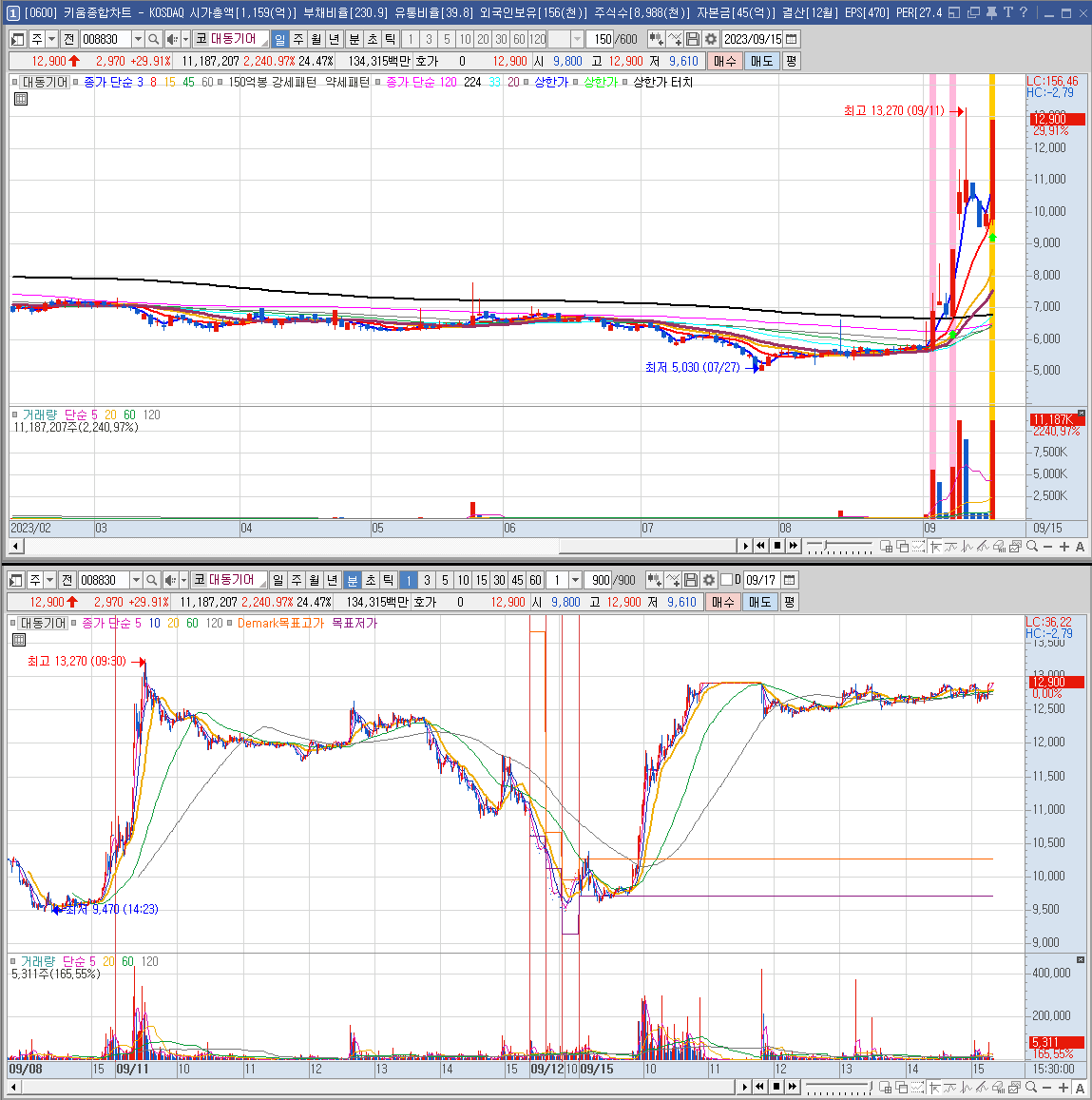
Task: Open the calendar next to 09/17
Action: (x=789, y=580)
